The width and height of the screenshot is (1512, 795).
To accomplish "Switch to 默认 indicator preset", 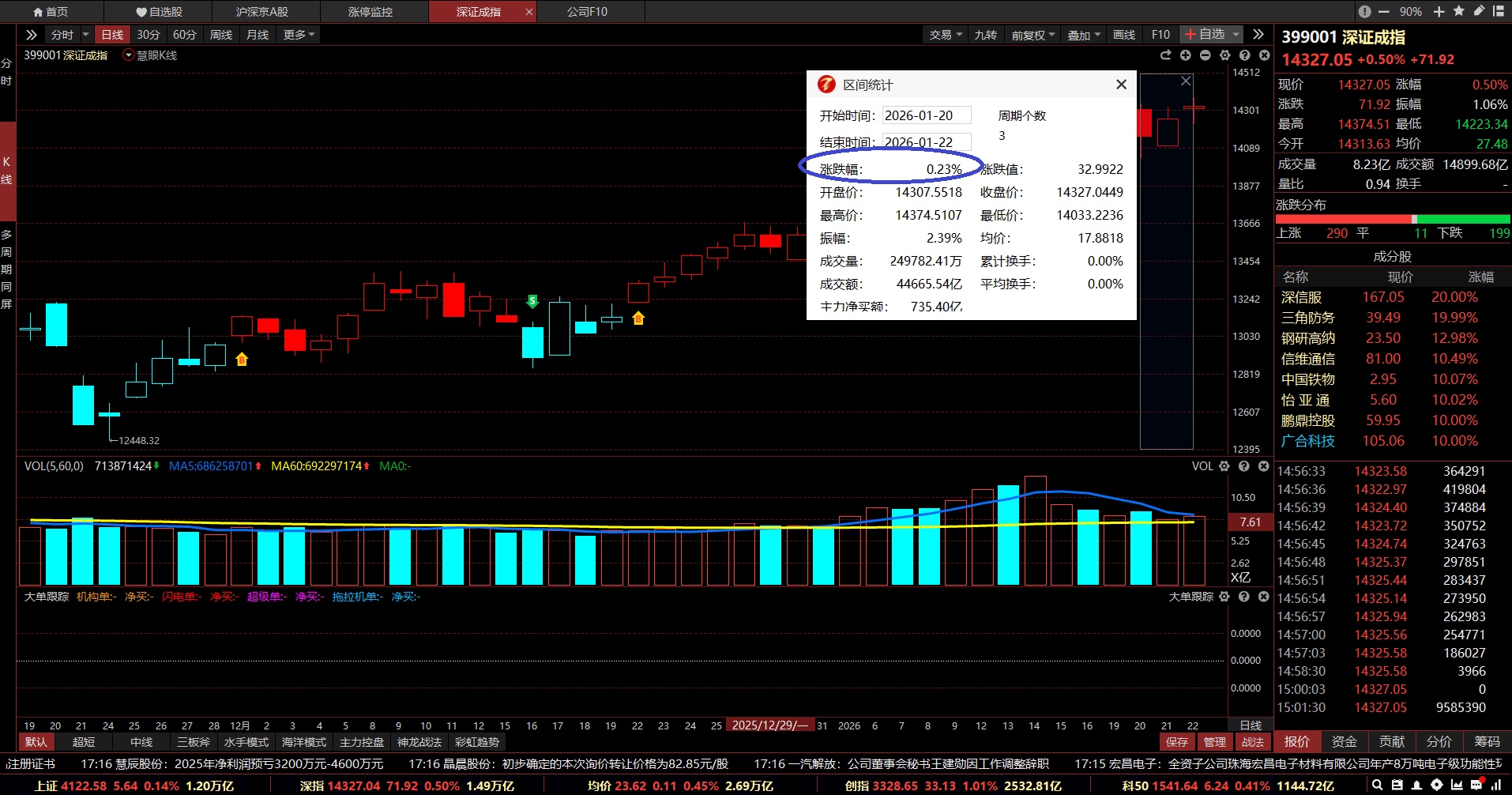I will [x=36, y=742].
